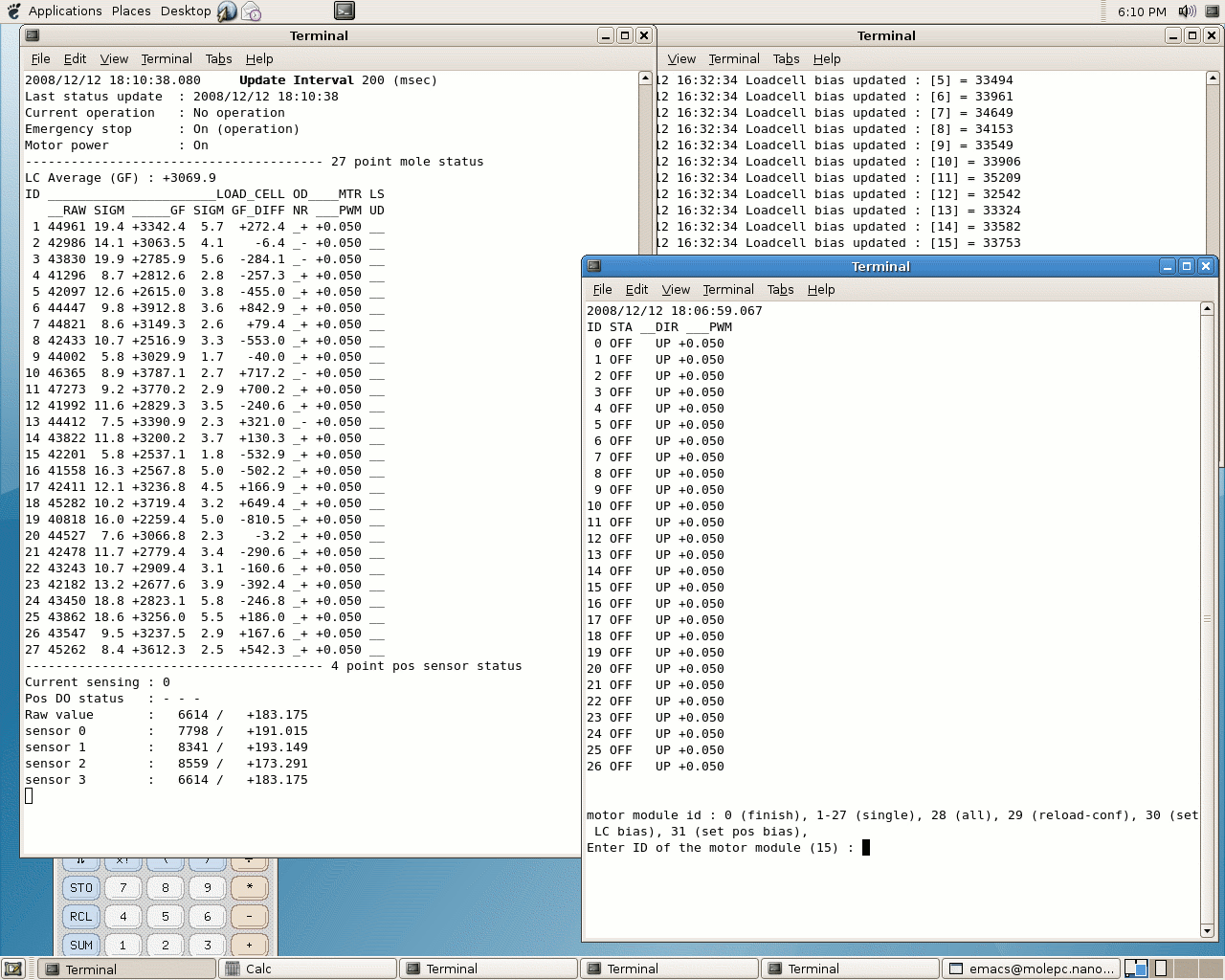This screenshot has height=980, width=1225.
Task: Click the 7 key in Calc
Action: click(x=123, y=887)
